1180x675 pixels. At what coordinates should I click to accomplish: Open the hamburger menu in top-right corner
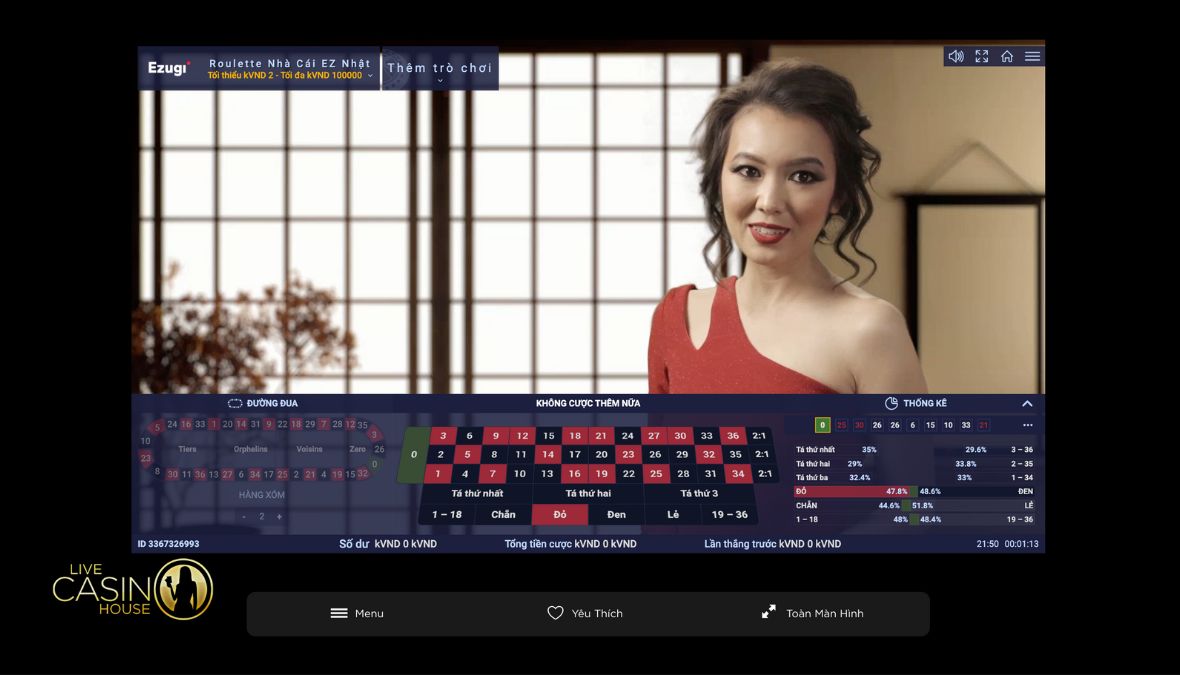tap(1032, 57)
